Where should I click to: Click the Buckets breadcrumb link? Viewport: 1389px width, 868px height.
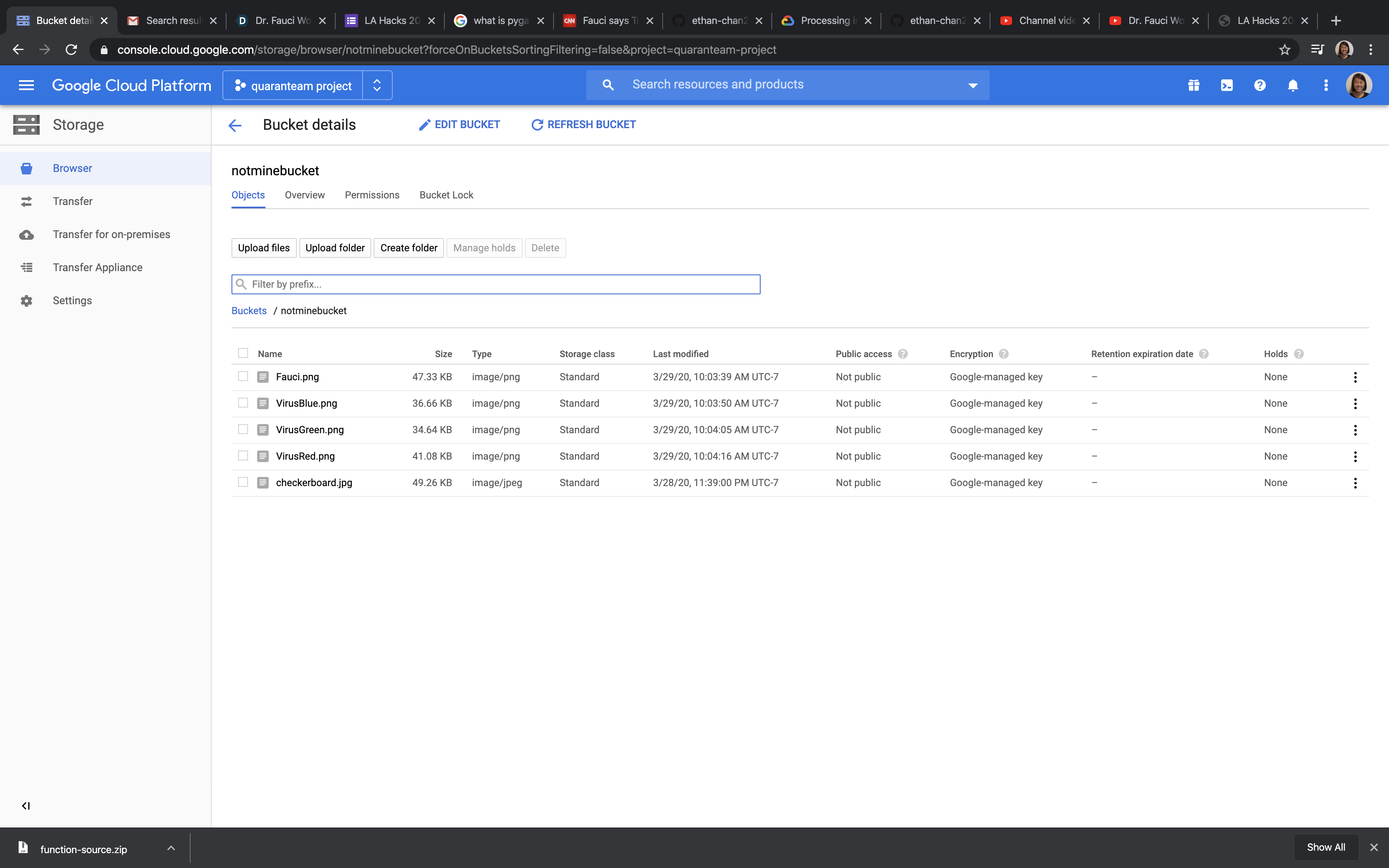pos(248,310)
